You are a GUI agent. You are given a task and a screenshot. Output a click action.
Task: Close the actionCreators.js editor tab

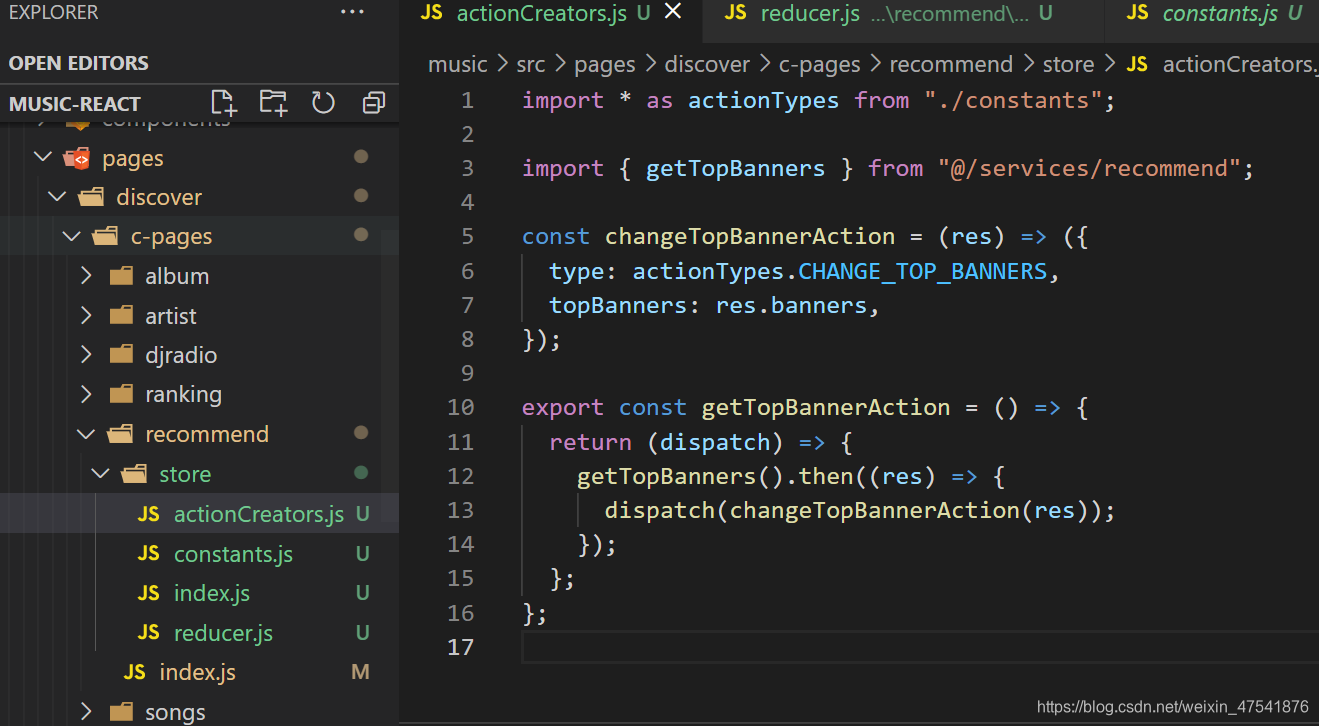pyautogui.click(x=673, y=12)
